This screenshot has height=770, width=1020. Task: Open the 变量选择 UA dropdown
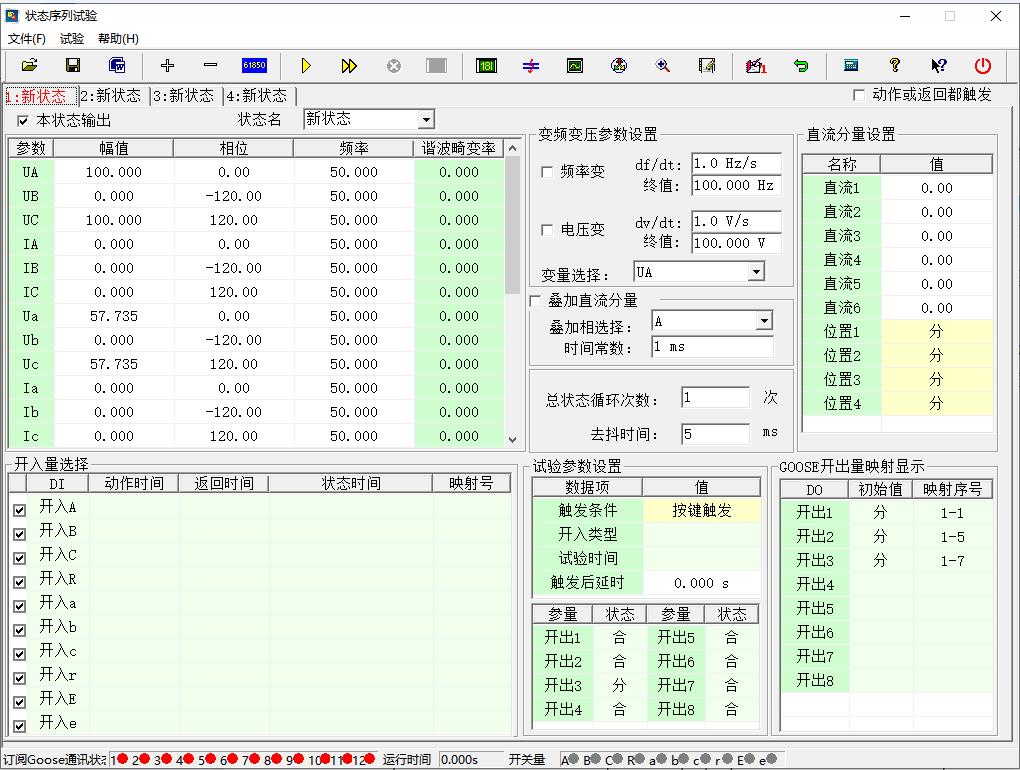coord(756,272)
